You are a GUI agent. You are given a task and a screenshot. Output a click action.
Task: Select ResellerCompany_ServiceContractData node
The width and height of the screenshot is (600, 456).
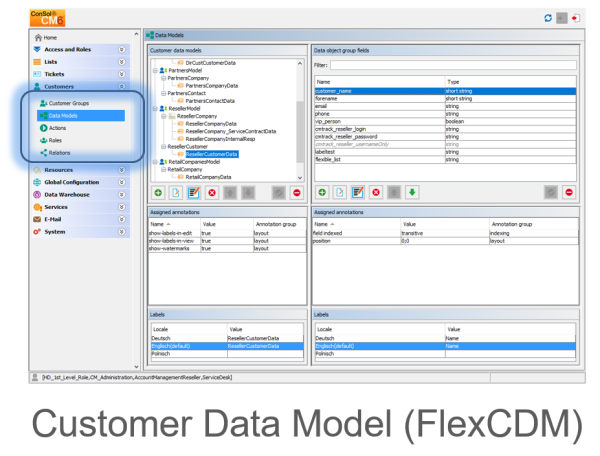231,131
